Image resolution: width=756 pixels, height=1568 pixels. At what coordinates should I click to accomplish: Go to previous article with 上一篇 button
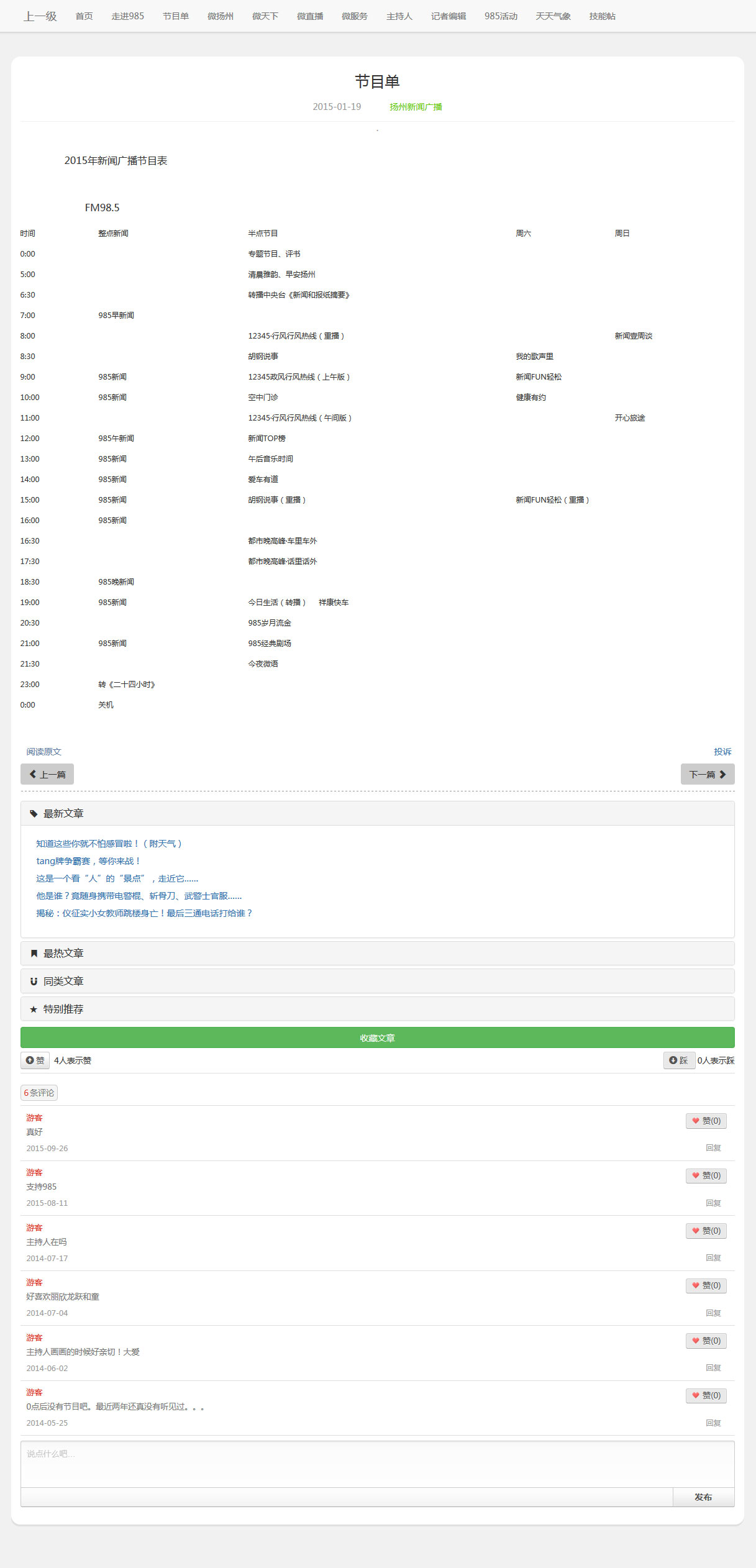(x=47, y=774)
